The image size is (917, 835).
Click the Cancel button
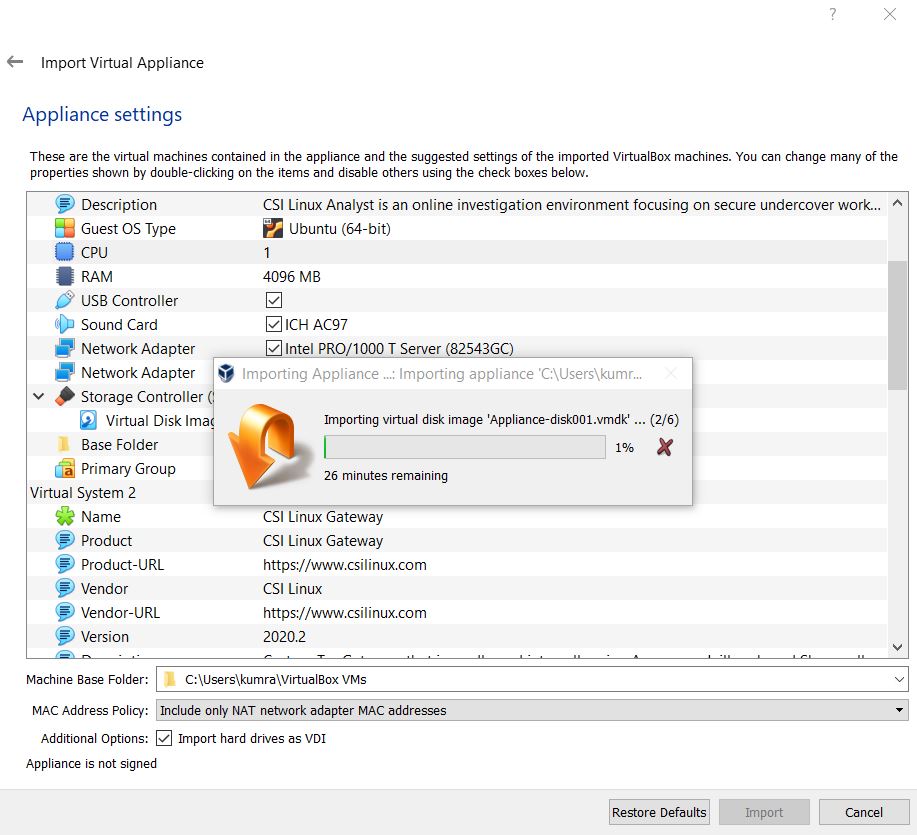(864, 812)
